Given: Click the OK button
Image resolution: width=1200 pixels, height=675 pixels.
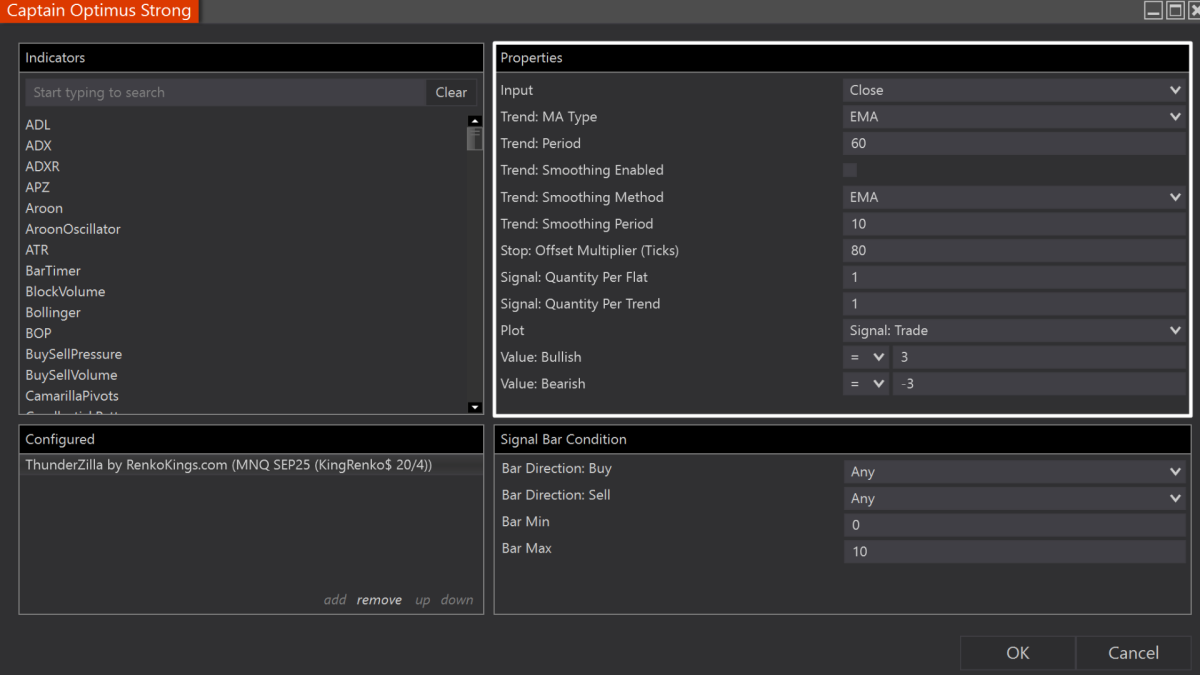Looking at the screenshot, I should (x=1017, y=653).
